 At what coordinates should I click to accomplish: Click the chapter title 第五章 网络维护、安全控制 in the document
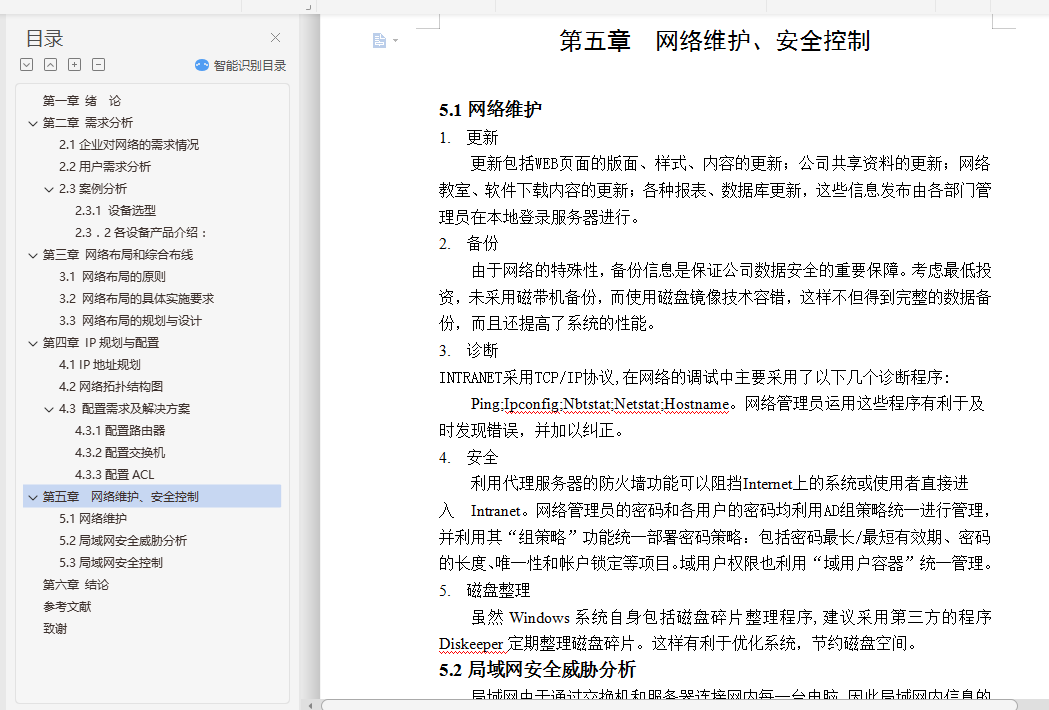pos(714,41)
